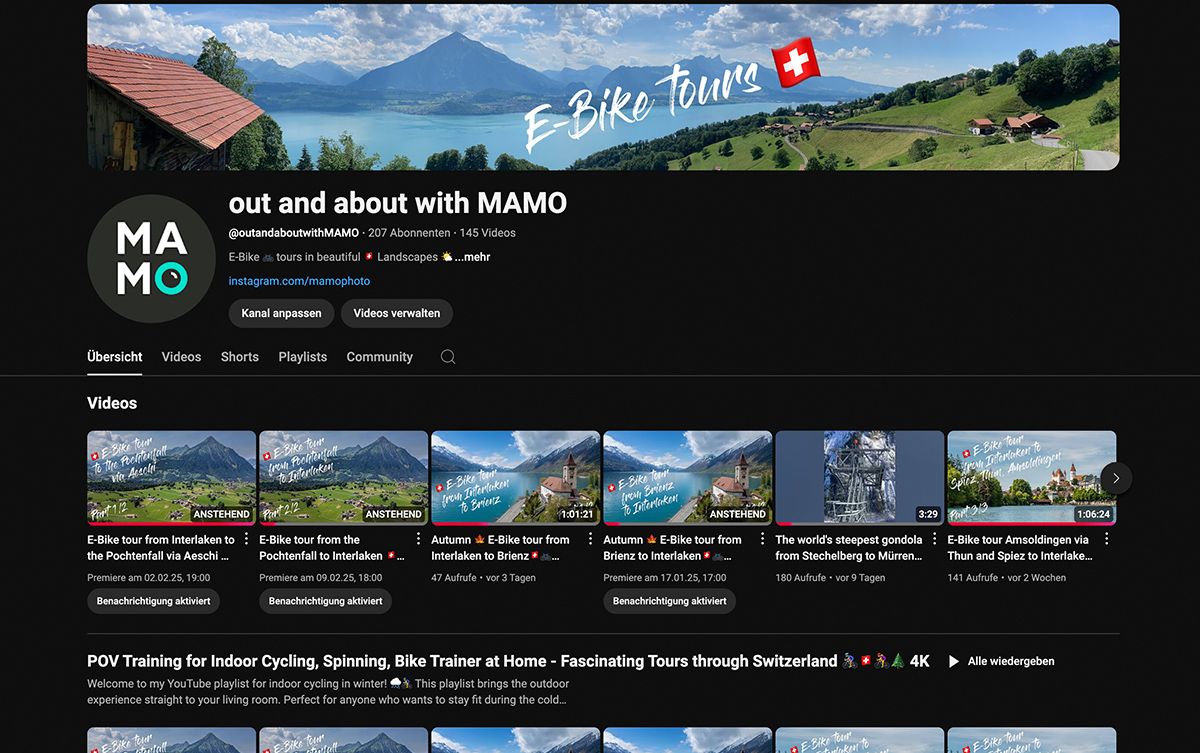Open options menu for steepest gondola video
Screen dimensions: 1200x753
(x=934, y=540)
